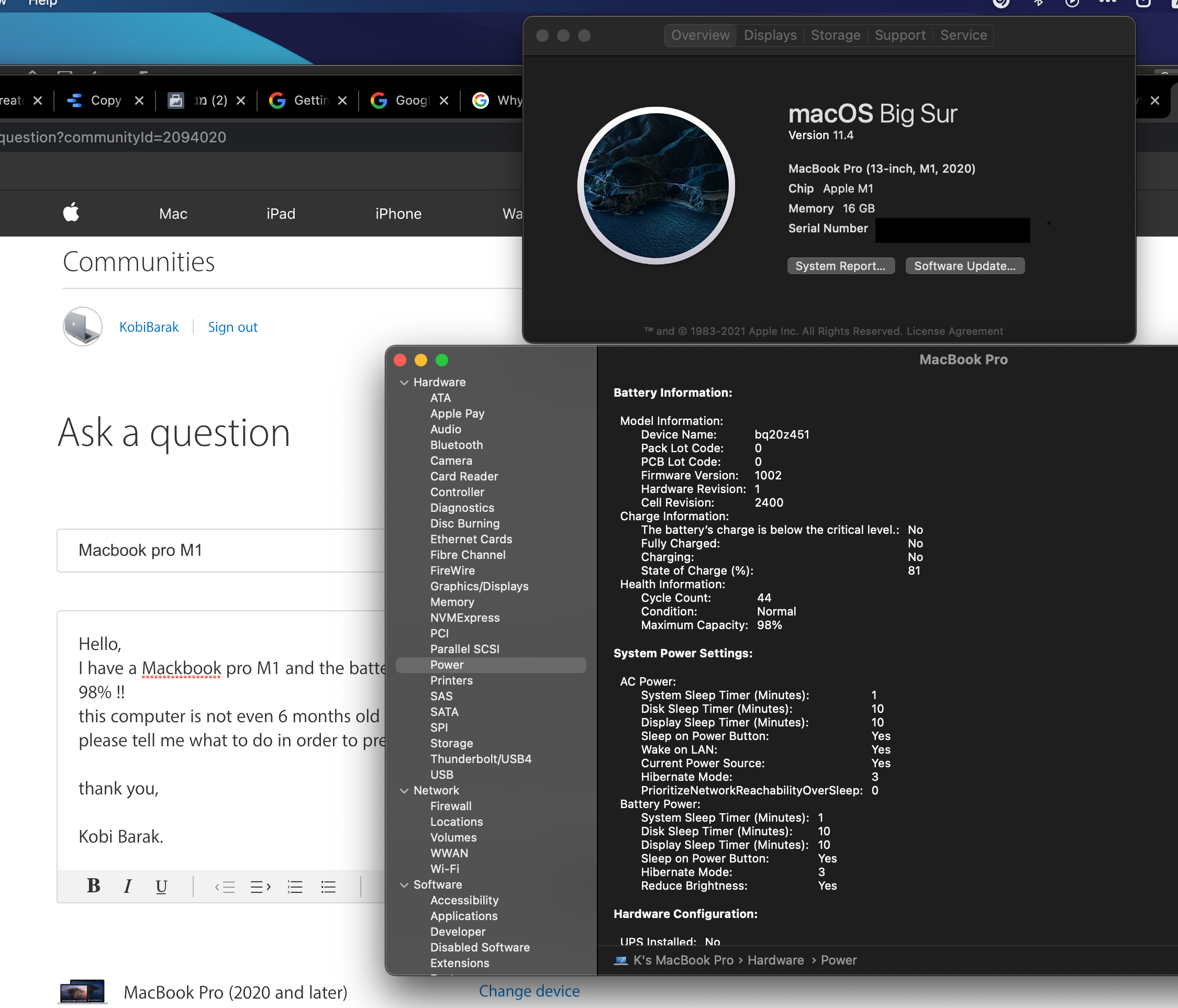Select Thunderbolt/USB4 in sidebar

481,759
